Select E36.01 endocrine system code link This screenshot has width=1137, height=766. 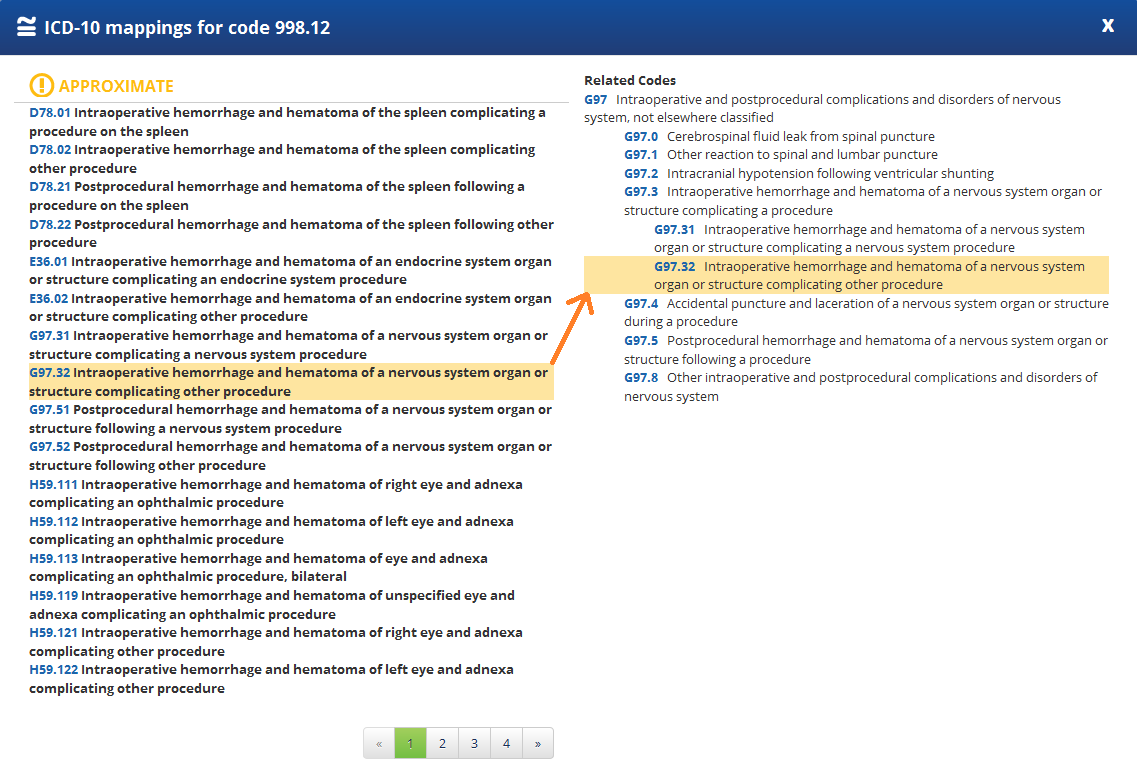pyautogui.click(x=49, y=262)
